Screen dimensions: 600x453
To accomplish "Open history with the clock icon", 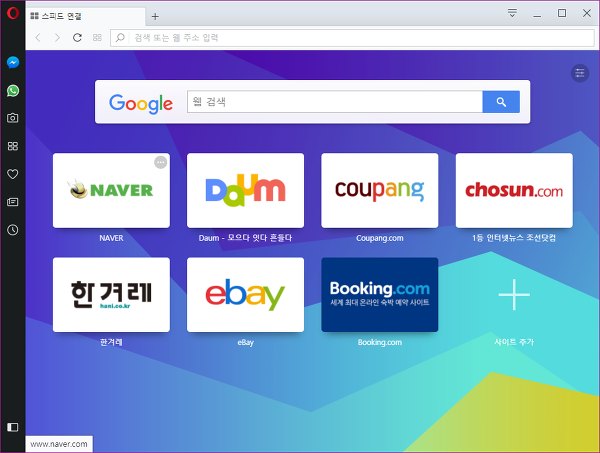I will coord(13,230).
